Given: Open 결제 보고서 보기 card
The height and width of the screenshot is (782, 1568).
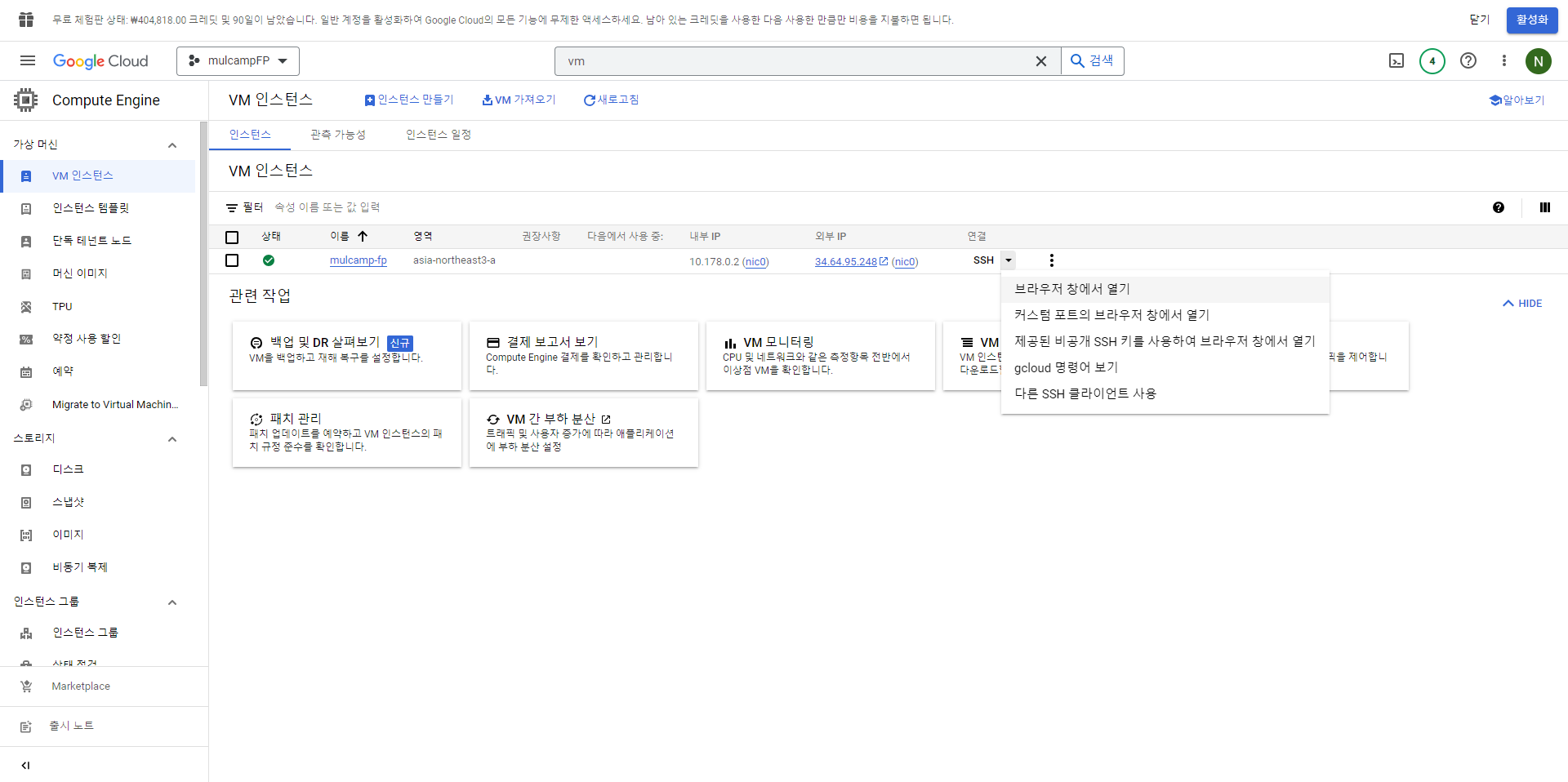Looking at the screenshot, I should click(x=584, y=356).
